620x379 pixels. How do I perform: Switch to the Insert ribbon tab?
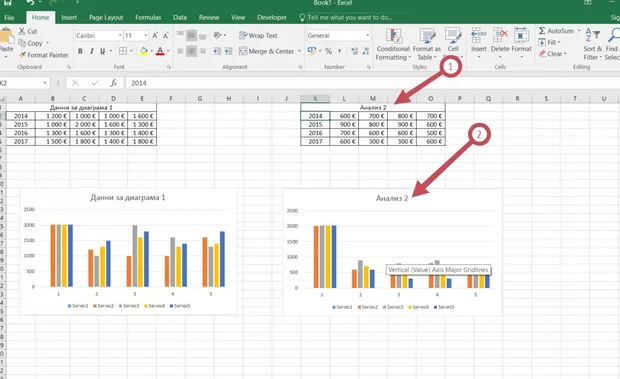(69, 17)
